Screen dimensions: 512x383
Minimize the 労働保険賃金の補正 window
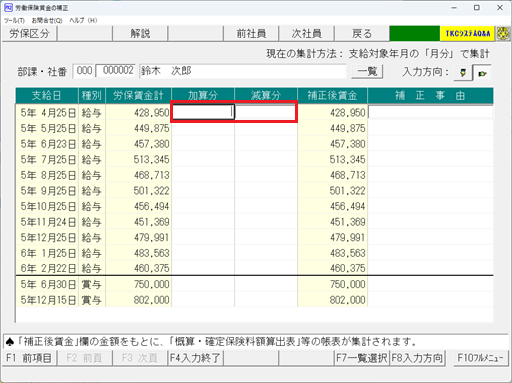pyautogui.click(x=454, y=7)
